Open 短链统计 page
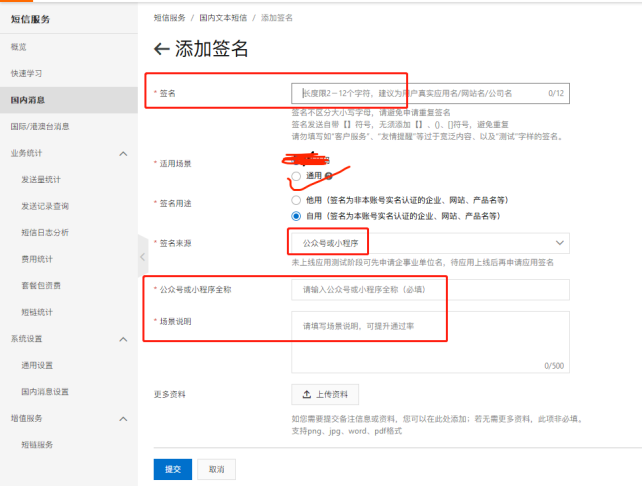The height and width of the screenshot is (486, 643). pyautogui.click(x=37, y=312)
